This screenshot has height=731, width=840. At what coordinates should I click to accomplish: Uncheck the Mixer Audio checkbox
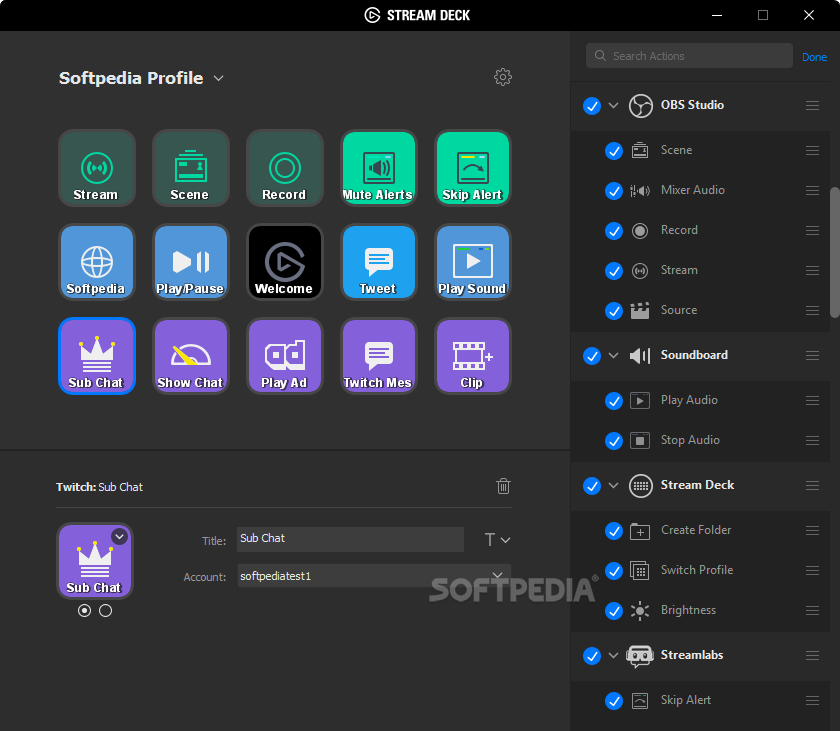point(613,191)
